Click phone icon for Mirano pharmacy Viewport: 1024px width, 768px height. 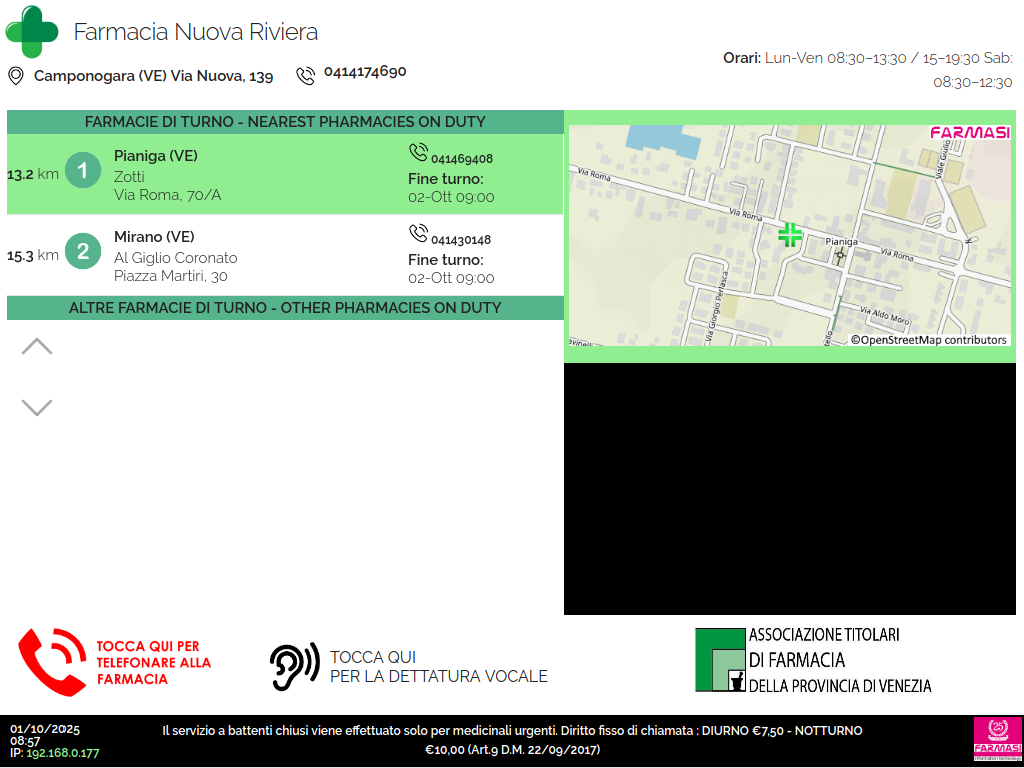point(418,234)
